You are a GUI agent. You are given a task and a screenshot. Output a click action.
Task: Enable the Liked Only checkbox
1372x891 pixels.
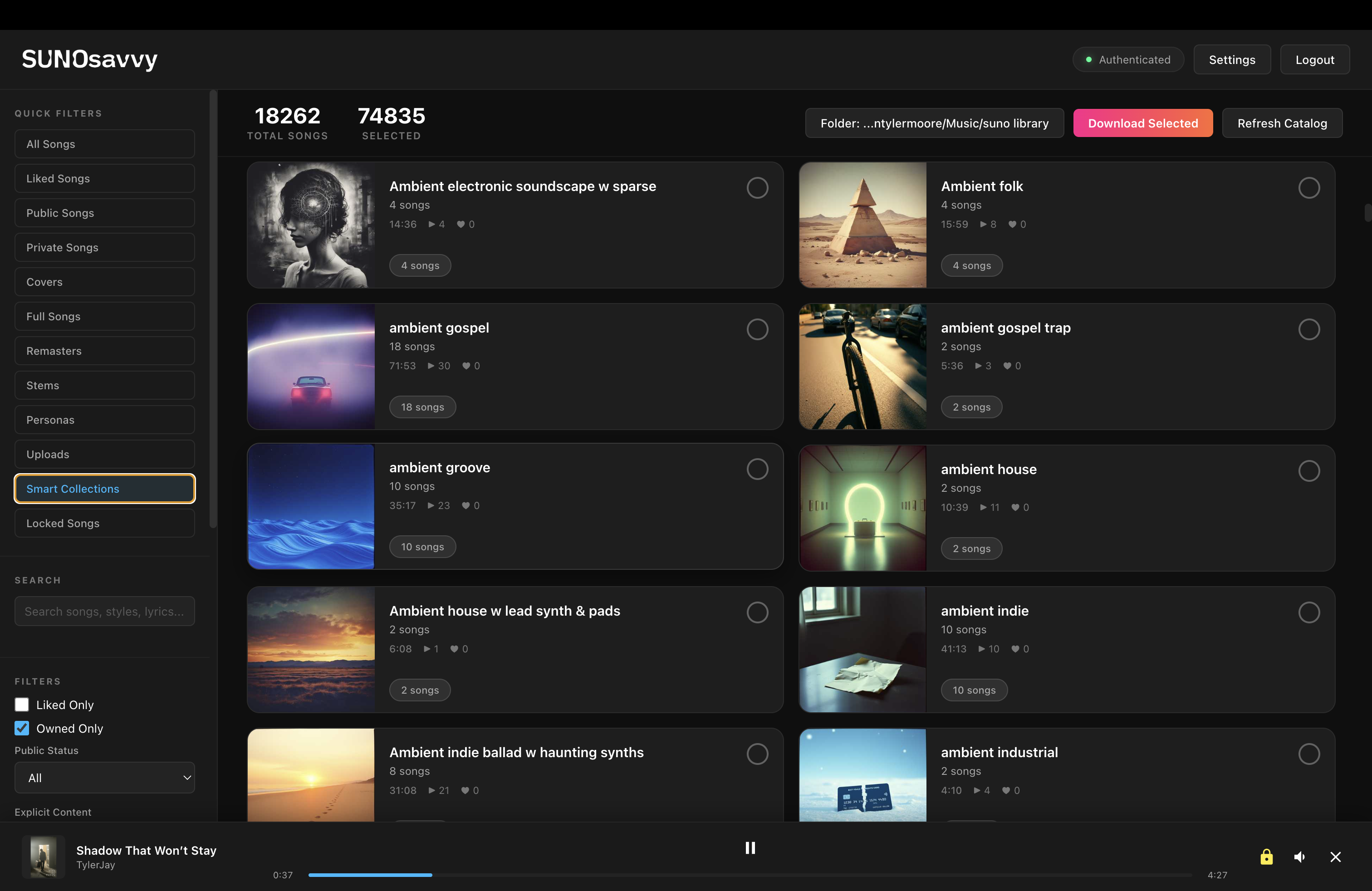[x=22, y=705]
